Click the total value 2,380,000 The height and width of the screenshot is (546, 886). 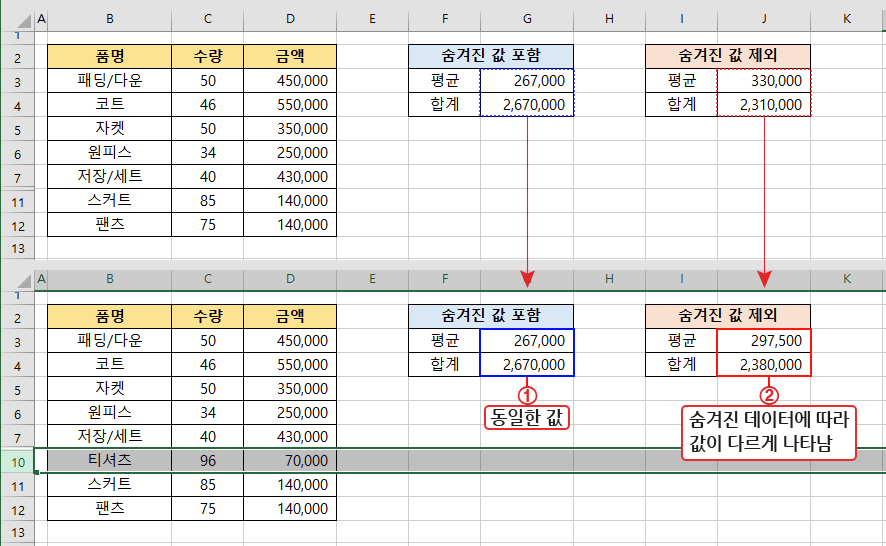(x=764, y=365)
